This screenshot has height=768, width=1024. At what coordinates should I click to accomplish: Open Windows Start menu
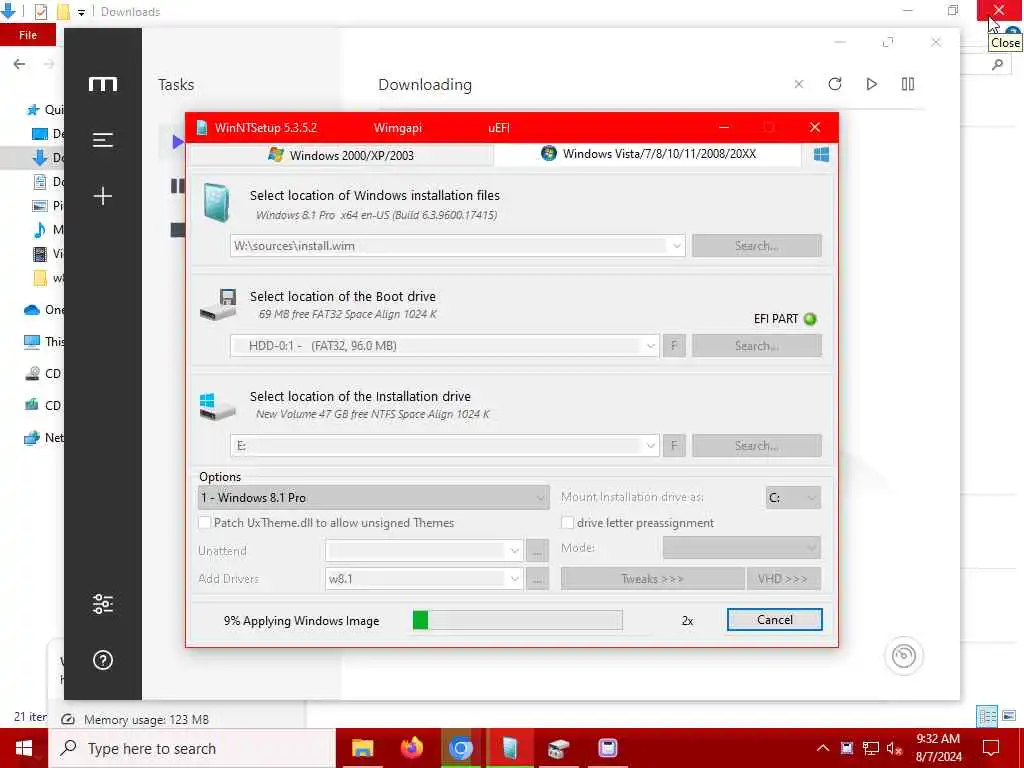24,748
